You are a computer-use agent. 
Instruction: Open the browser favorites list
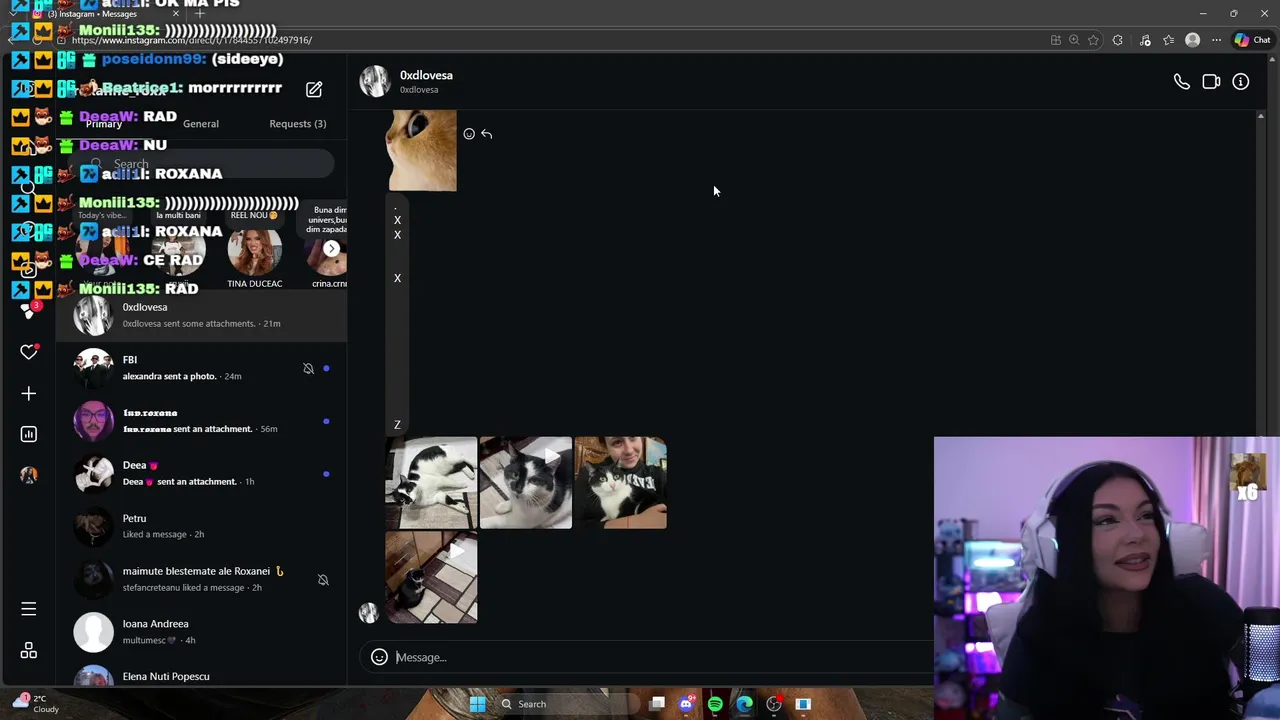point(1168,40)
